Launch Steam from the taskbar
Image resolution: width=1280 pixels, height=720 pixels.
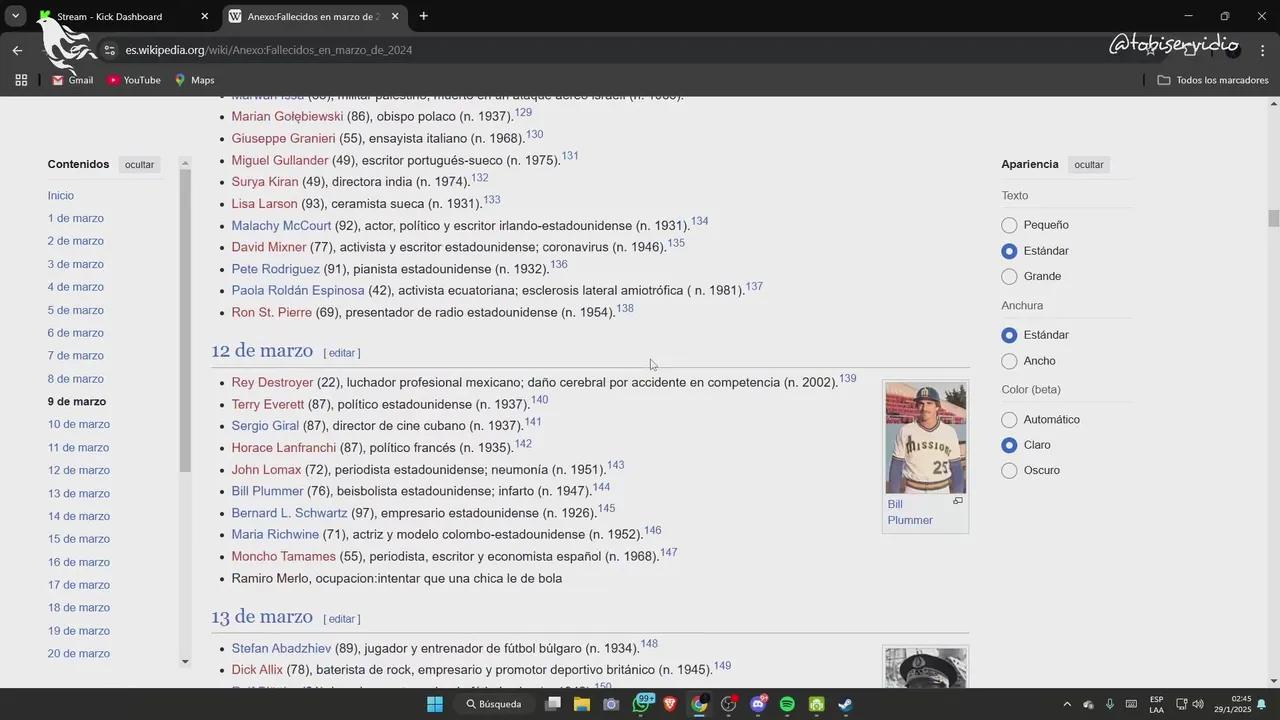tap(845, 704)
